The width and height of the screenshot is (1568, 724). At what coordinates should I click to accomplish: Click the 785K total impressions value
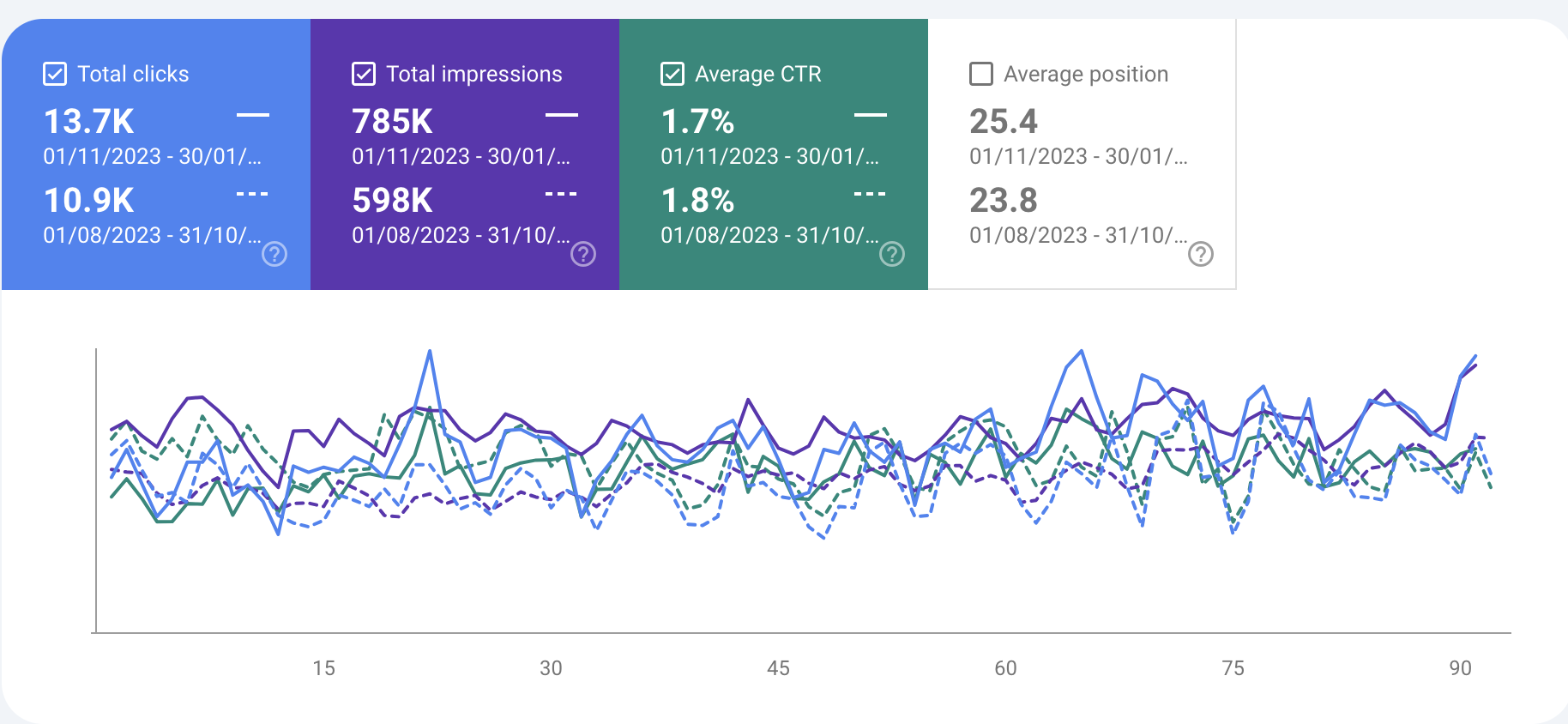tap(393, 122)
